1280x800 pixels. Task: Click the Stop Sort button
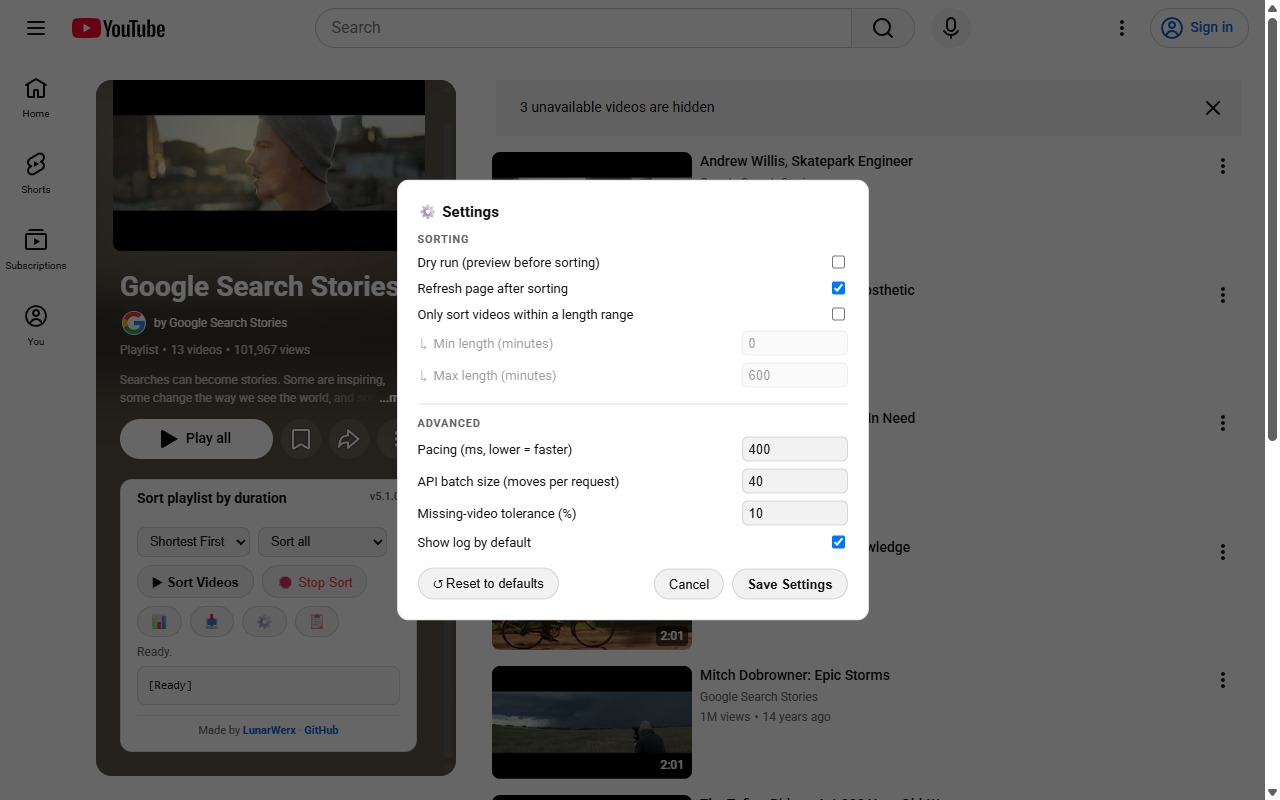(x=315, y=582)
